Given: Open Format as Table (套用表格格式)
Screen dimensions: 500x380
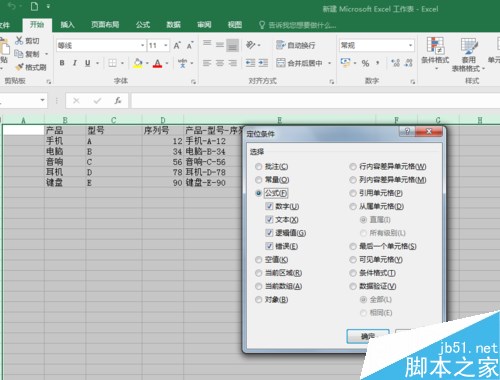Looking at the screenshot, I should pyautogui.click(x=468, y=55).
